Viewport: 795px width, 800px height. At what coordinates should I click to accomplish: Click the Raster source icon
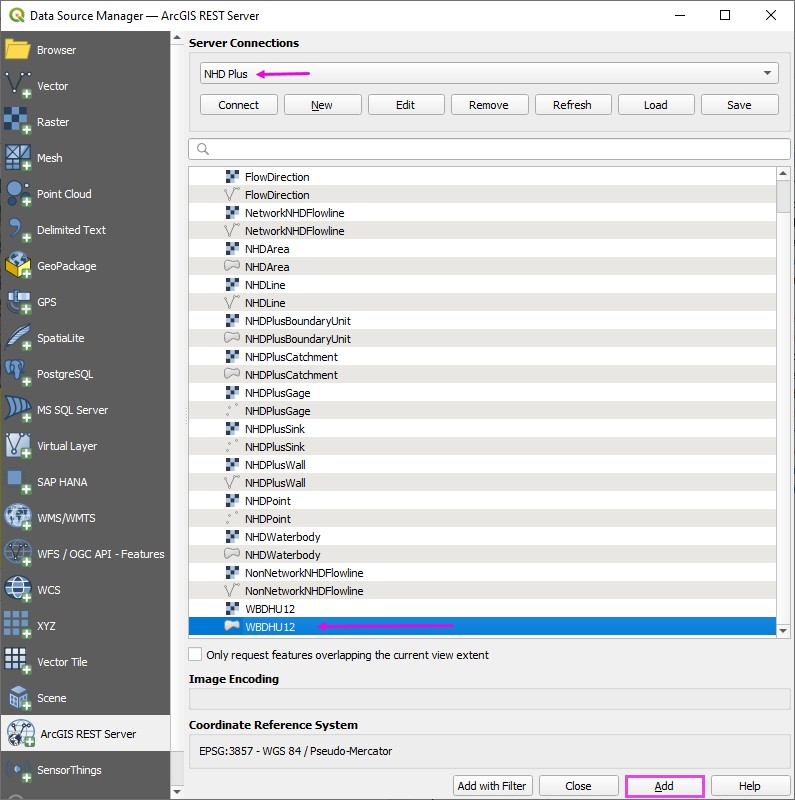pyautogui.click(x=18, y=122)
